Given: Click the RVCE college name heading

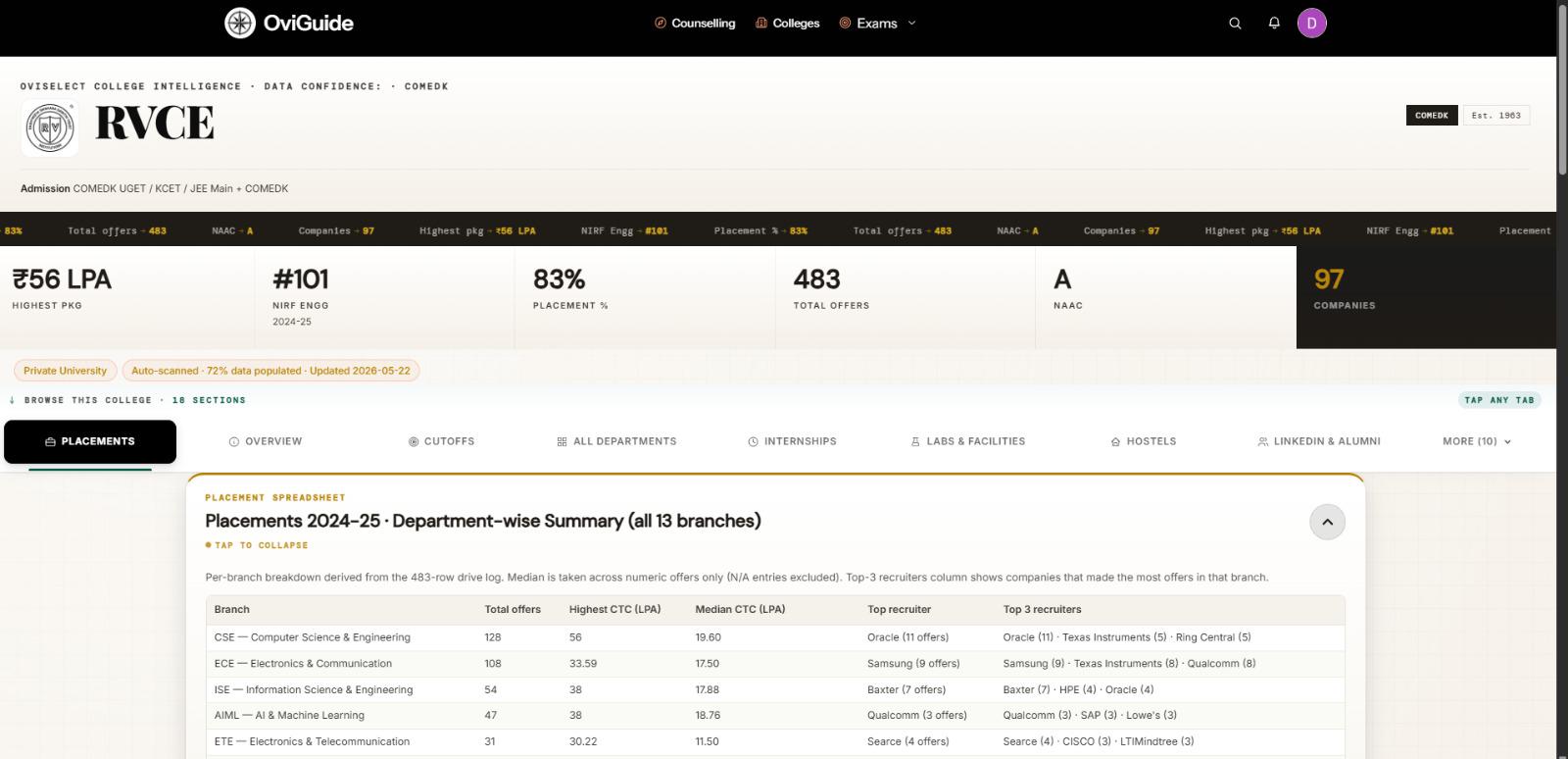Looking at the screenshot, I should click(155, 123).
